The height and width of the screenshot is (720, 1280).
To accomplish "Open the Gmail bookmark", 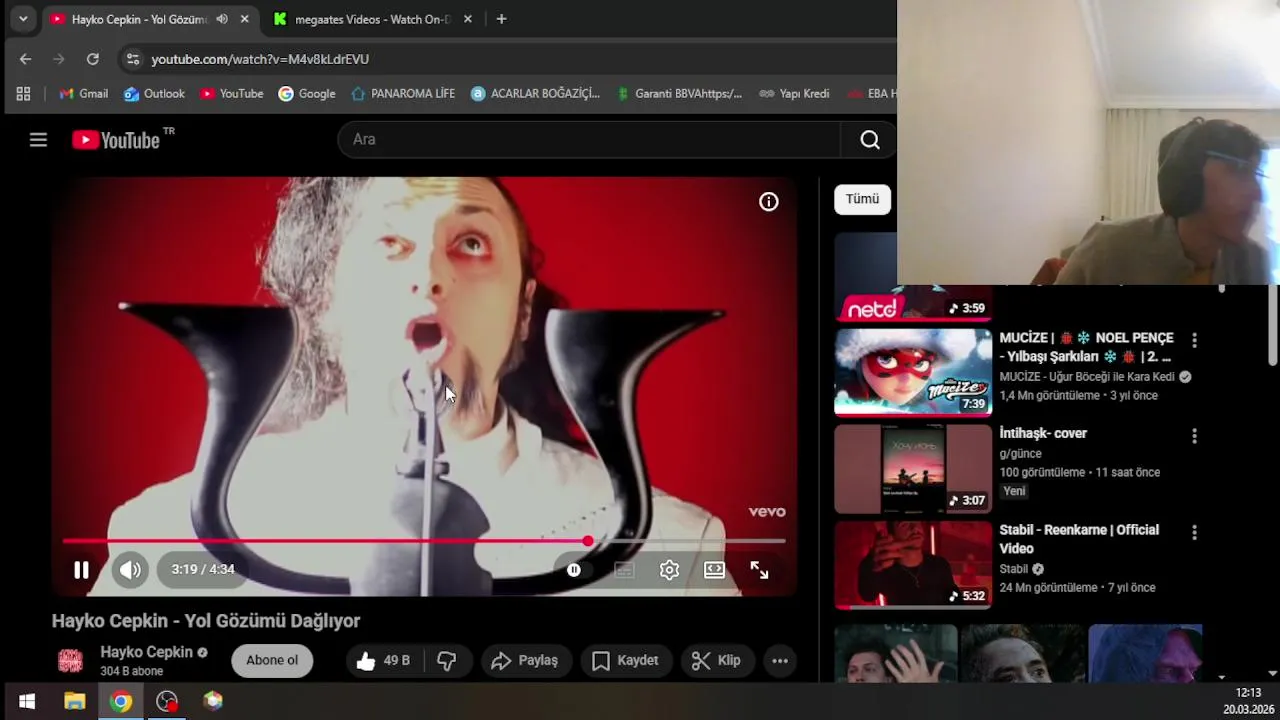I will tap(84, 94).
